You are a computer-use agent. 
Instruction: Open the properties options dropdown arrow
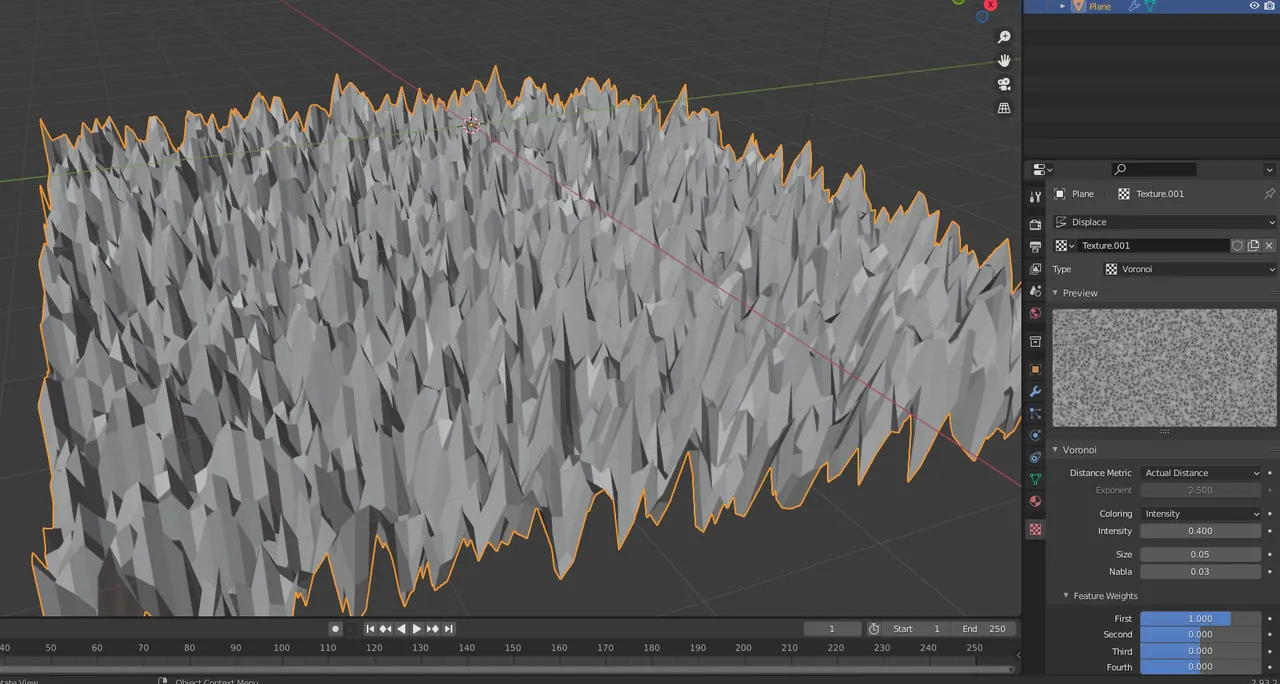point(1269,169)
